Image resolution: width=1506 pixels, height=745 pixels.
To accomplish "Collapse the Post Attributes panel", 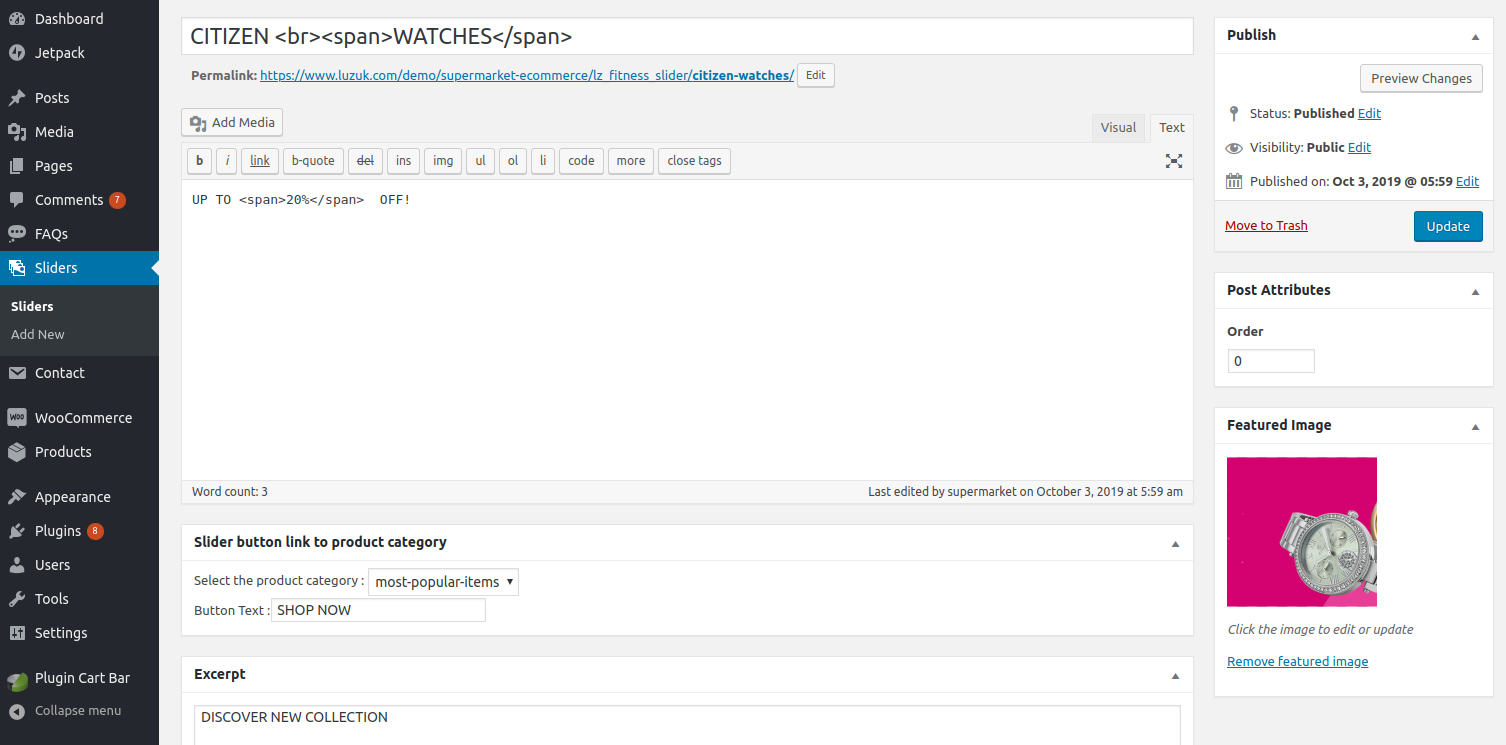I will point(1475,291).
